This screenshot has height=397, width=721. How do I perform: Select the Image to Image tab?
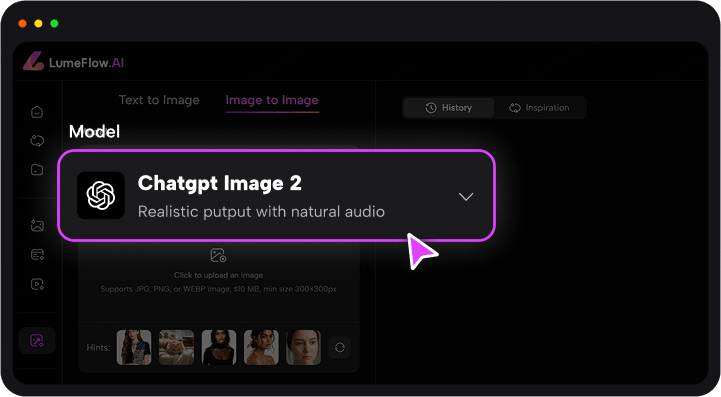(272, 100)
